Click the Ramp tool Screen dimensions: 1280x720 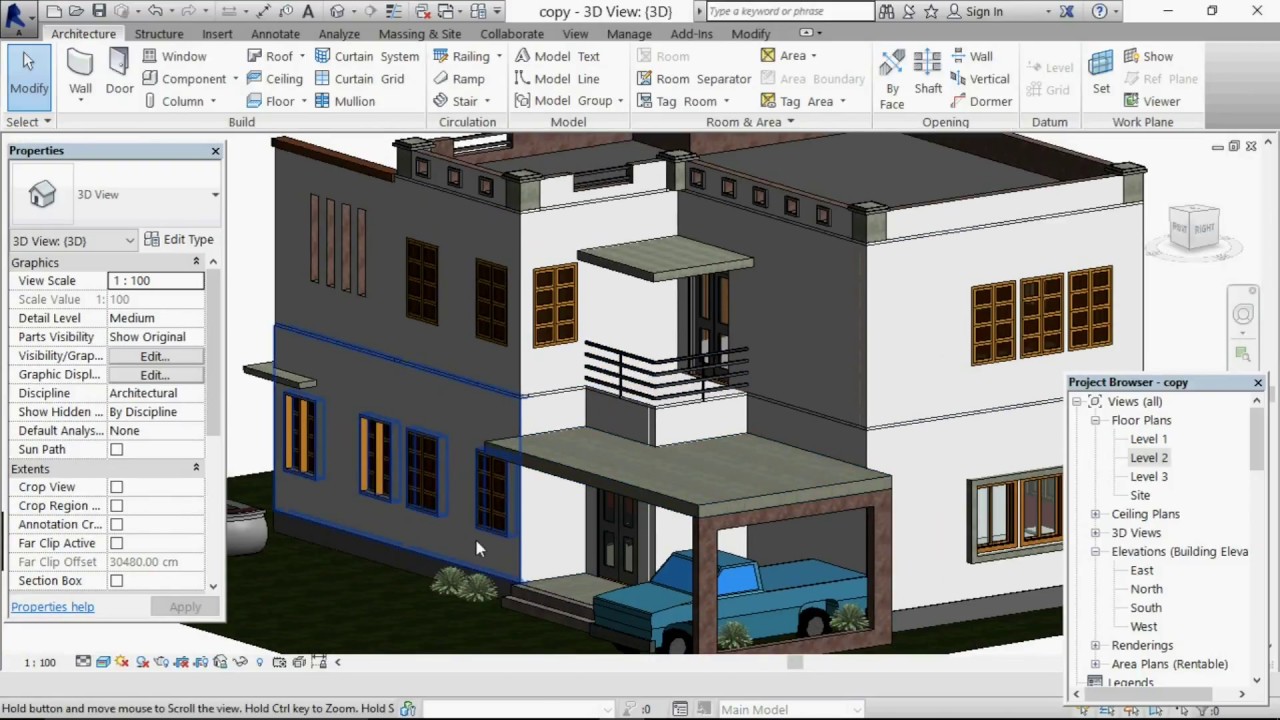click(x=459, y=79)
